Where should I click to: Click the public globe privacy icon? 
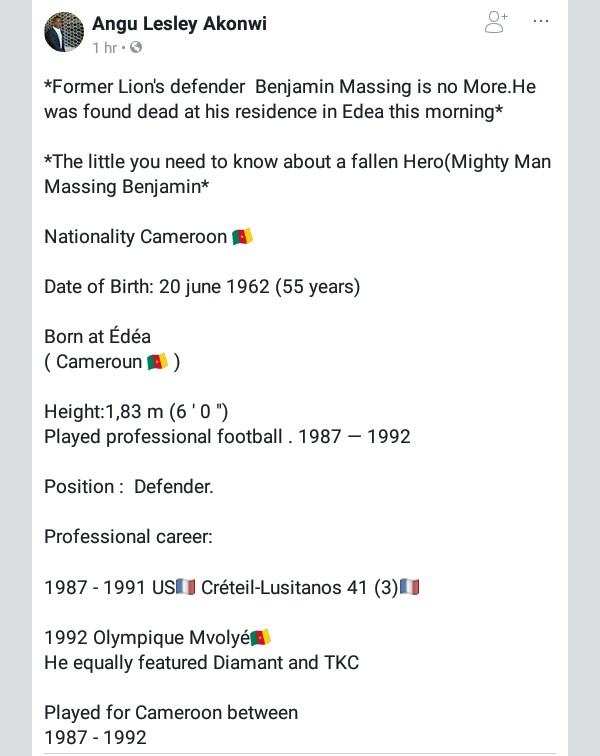[x=135, y=47]
